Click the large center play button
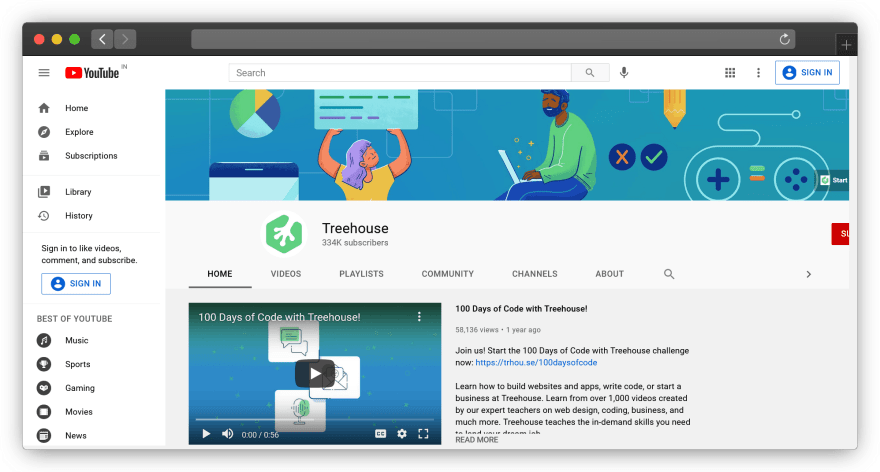880x472 pixels. [315, 374]
